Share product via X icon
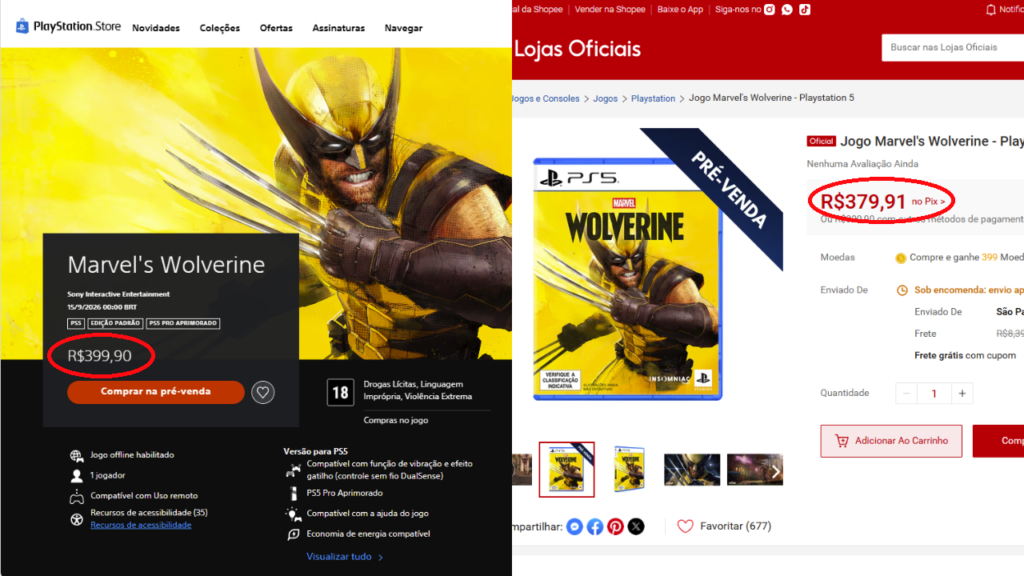This screenshot has height=576, width=1024. tap(636, 526)
